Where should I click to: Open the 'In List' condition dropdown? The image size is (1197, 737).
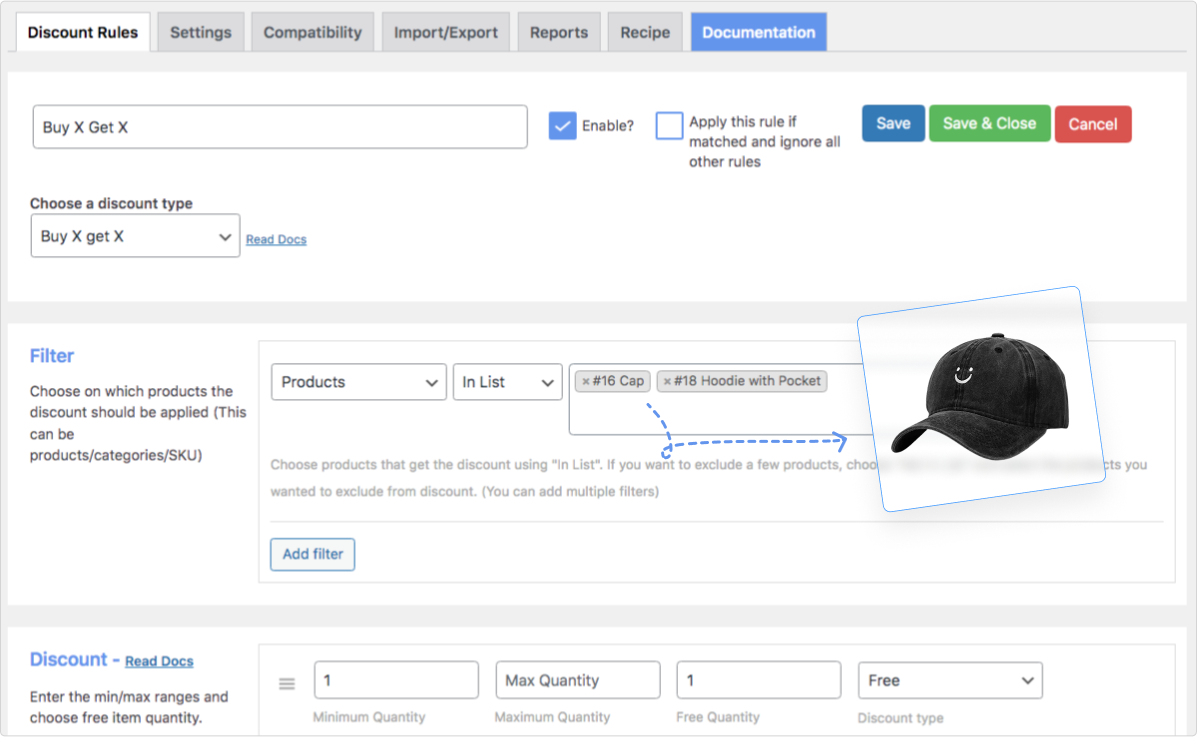point(508,382)
